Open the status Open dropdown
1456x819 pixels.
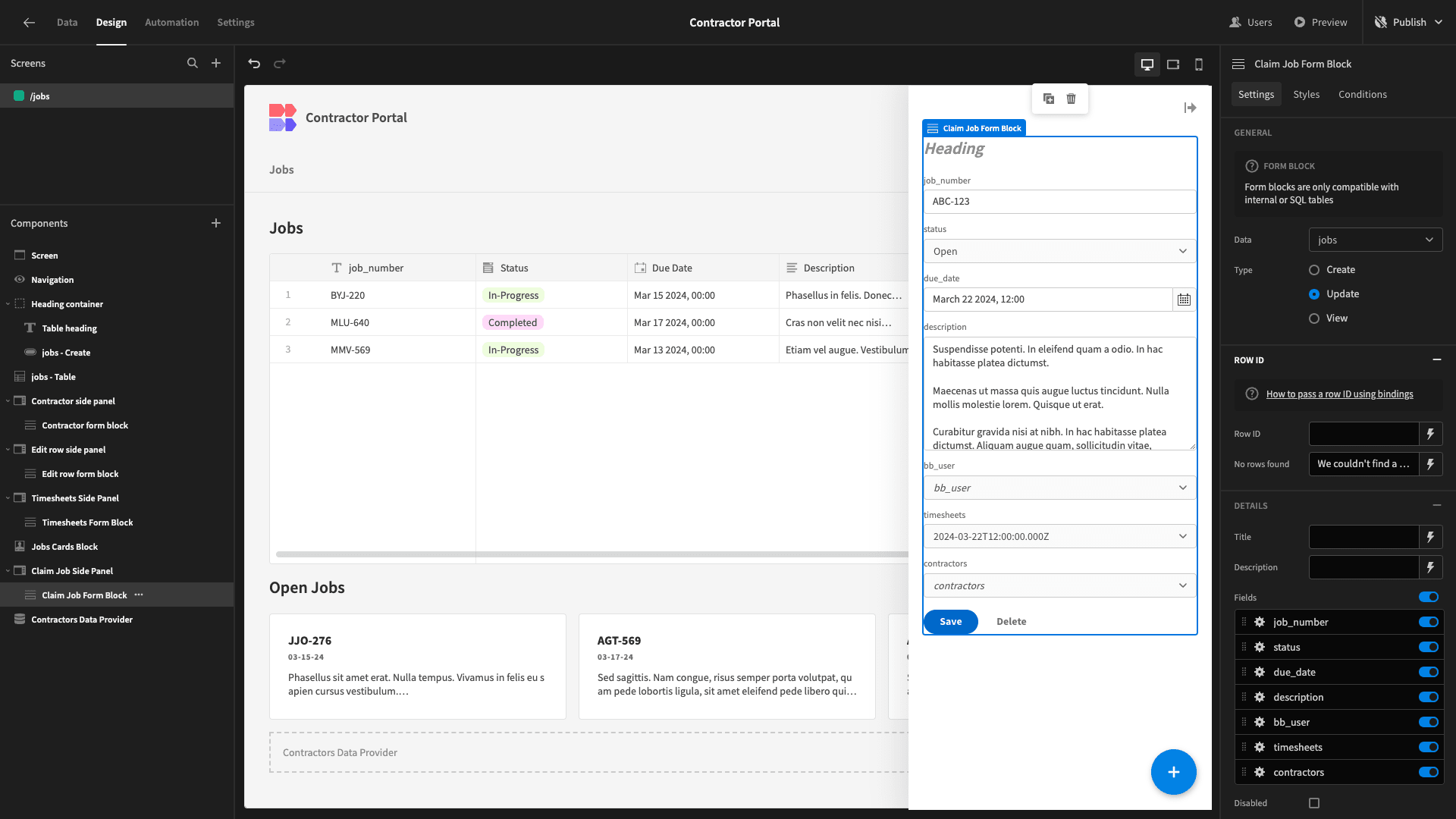pos(1059,251)
